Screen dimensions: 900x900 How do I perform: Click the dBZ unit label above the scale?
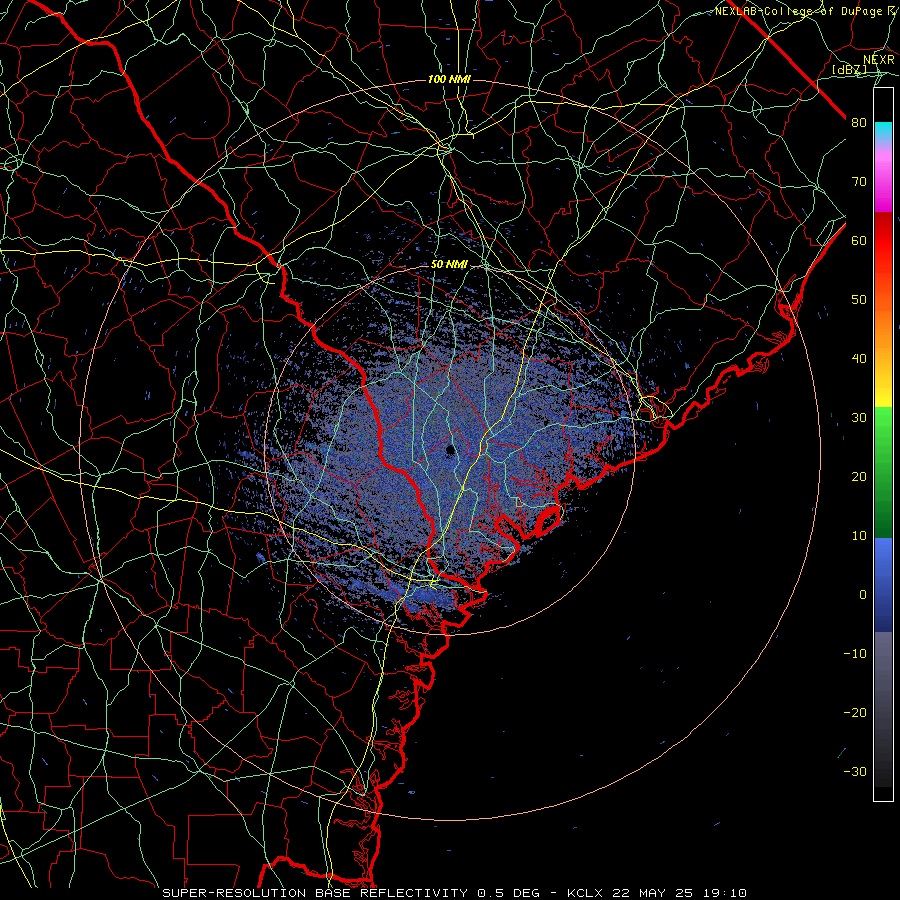click(849, 70)
